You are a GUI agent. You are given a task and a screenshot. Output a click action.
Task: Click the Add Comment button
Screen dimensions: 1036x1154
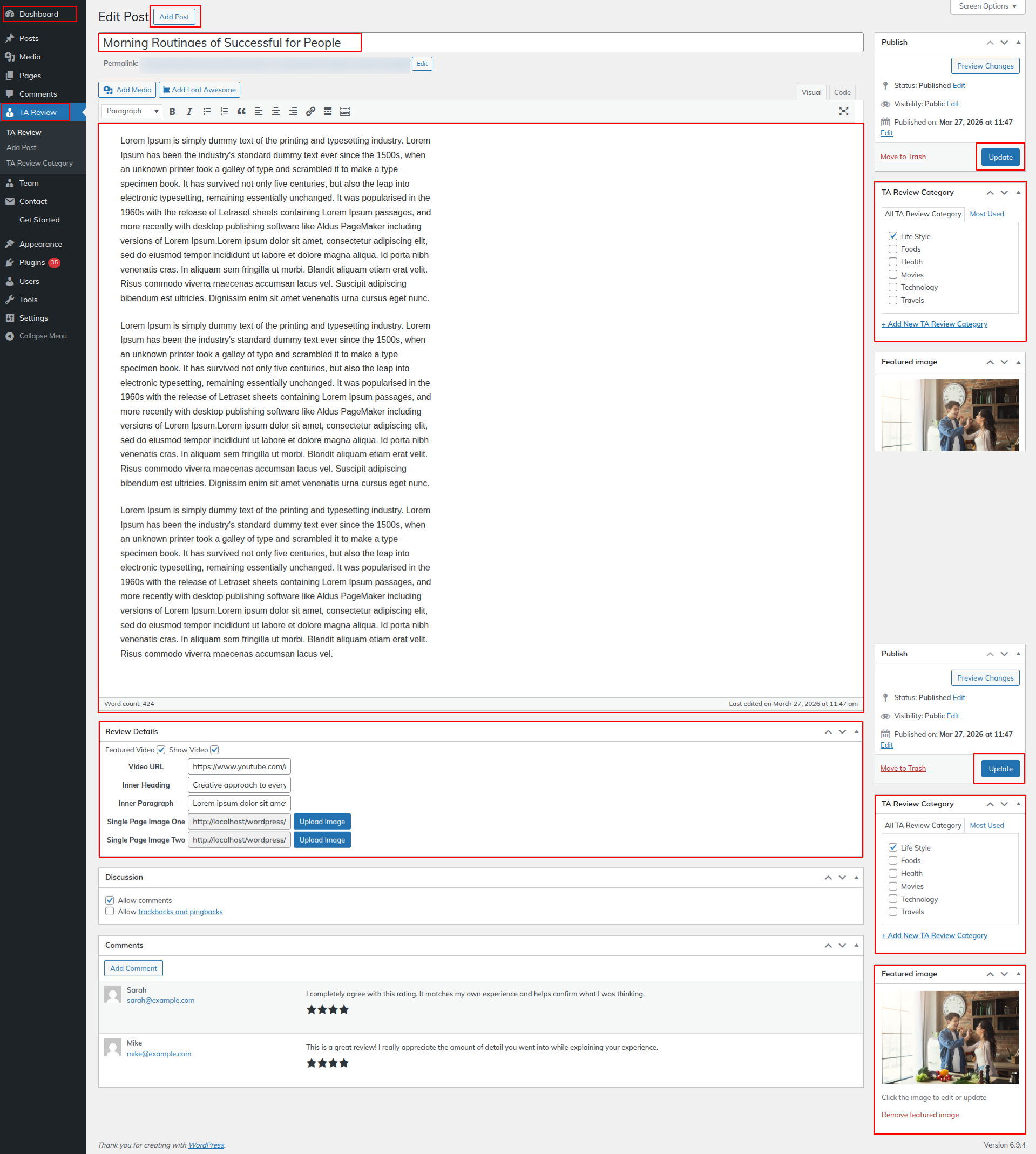[133, 968]
